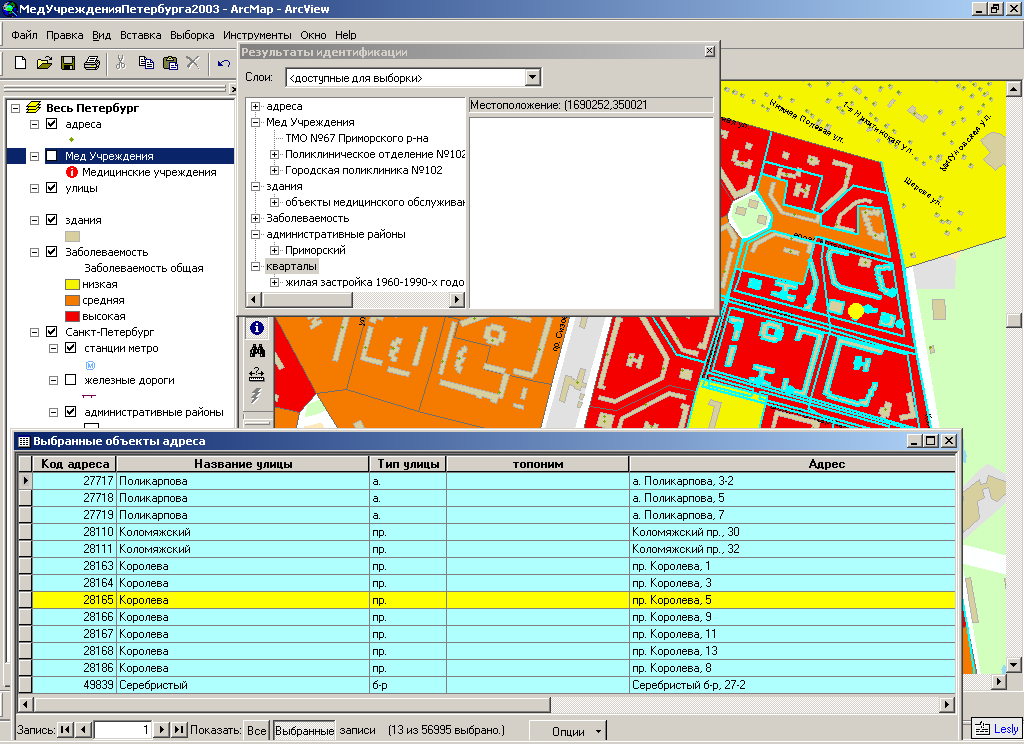
Task: Show all records with Все button
Action: tap(257, 730)
